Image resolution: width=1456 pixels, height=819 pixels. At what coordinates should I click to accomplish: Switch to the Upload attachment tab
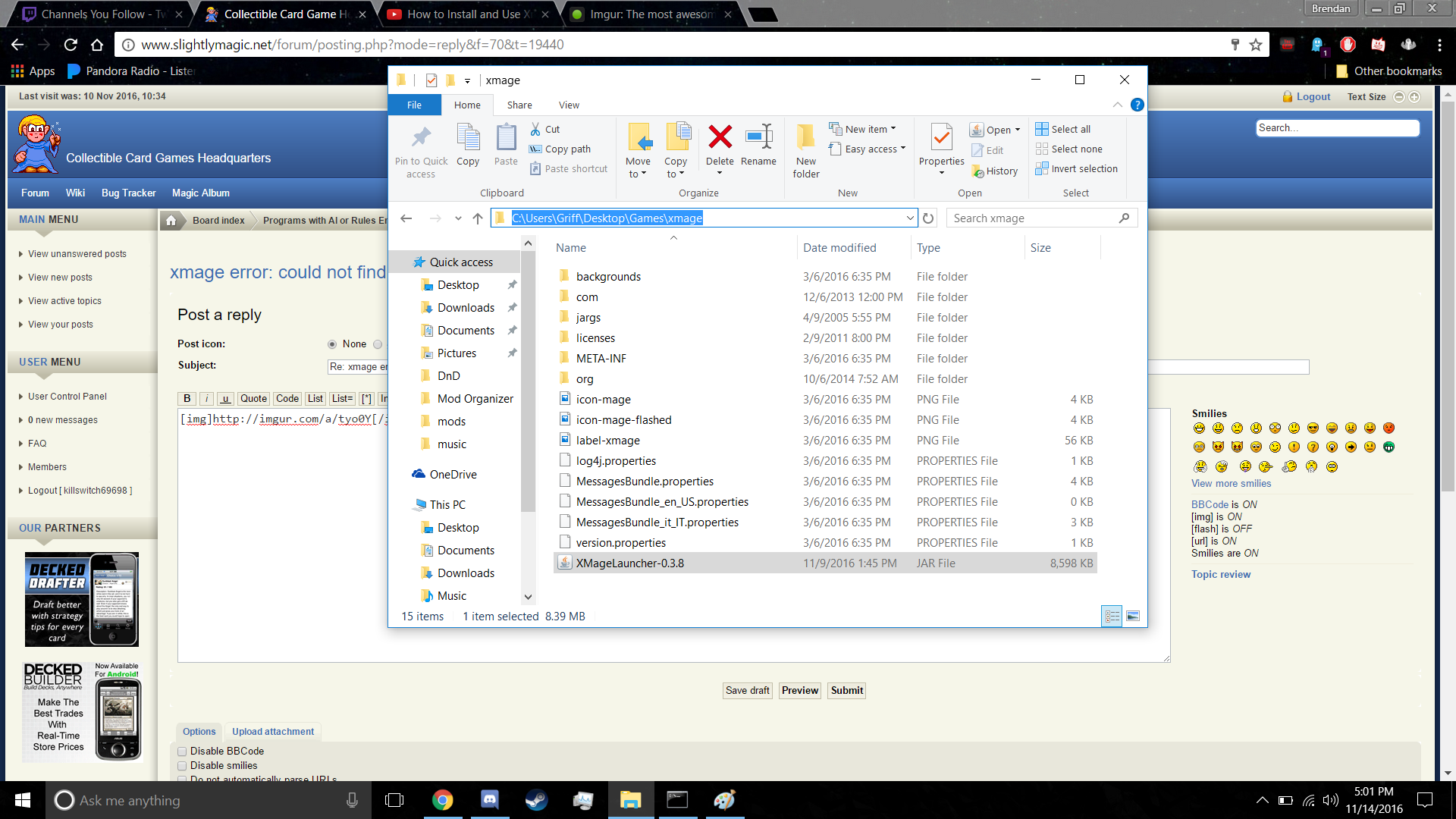point(273,732)
